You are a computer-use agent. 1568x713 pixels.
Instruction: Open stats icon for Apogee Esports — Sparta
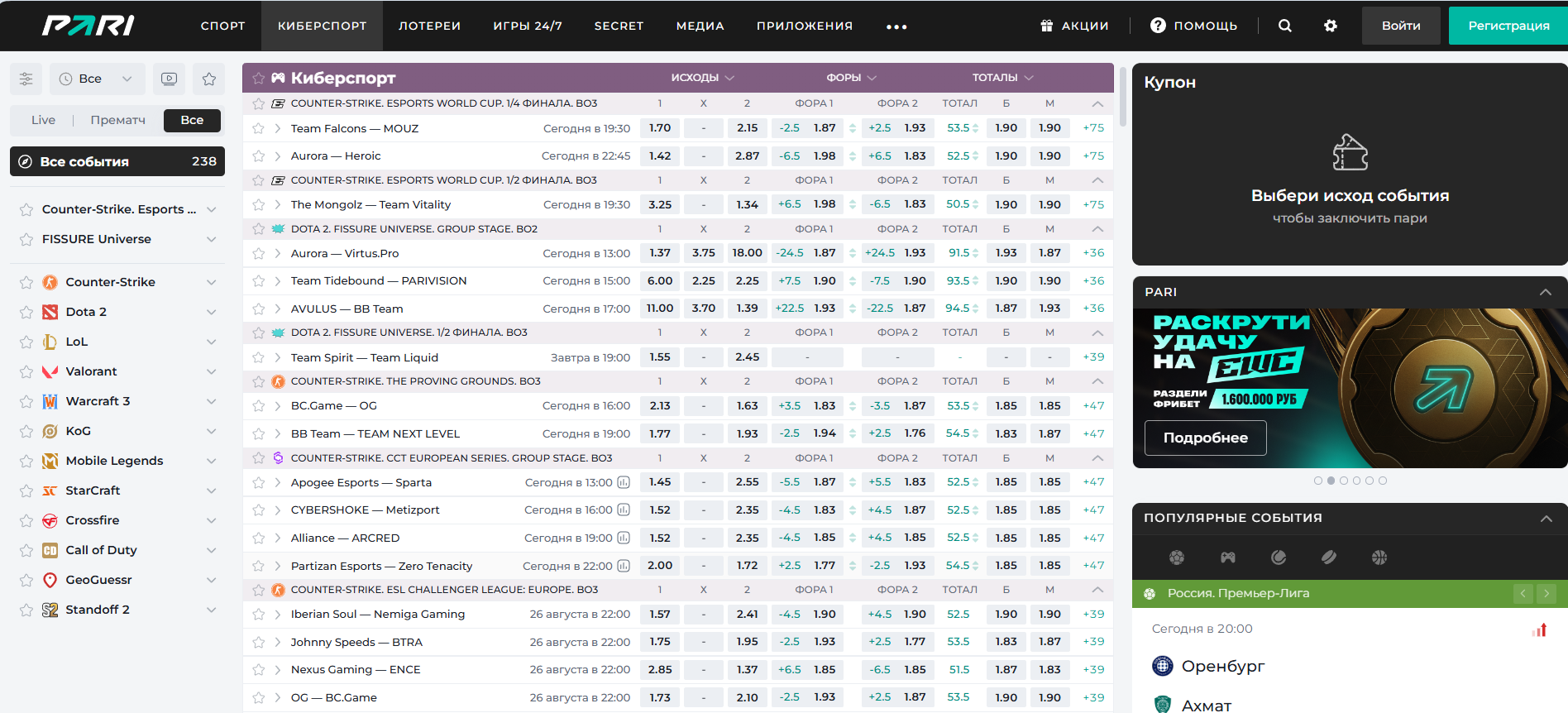(624, 482)
